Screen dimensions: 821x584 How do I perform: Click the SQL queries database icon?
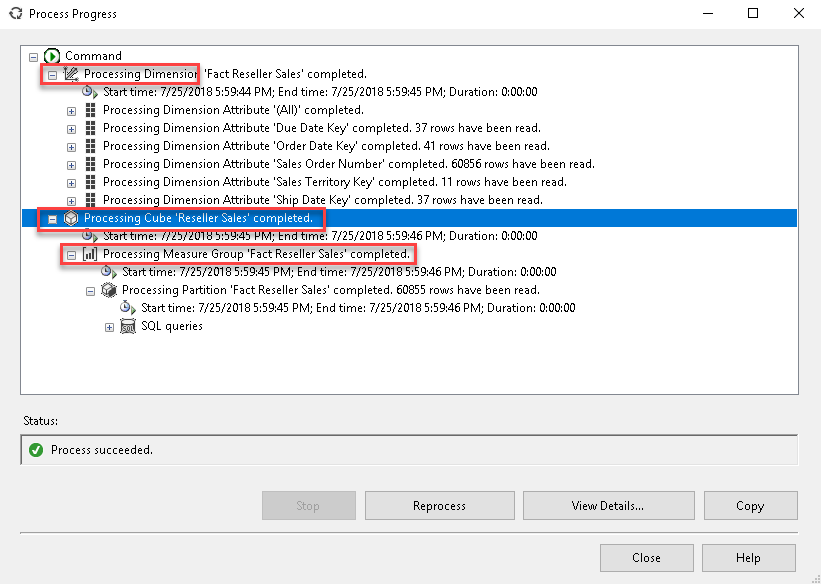tap(127, 325)
